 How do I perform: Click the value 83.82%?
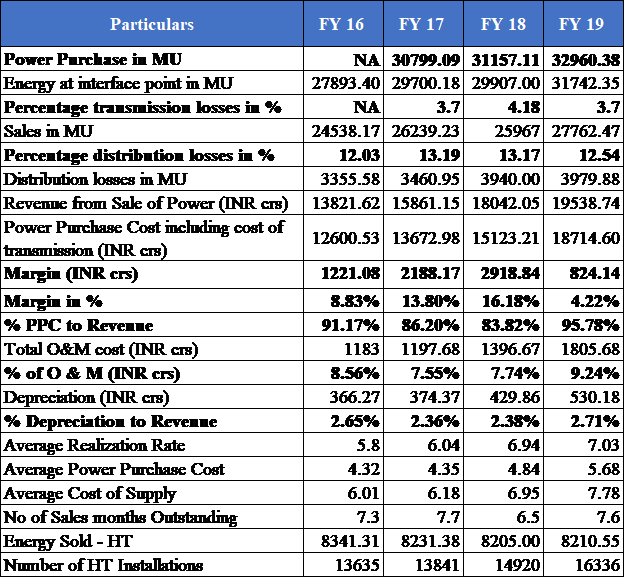click(x=511, y=325)
